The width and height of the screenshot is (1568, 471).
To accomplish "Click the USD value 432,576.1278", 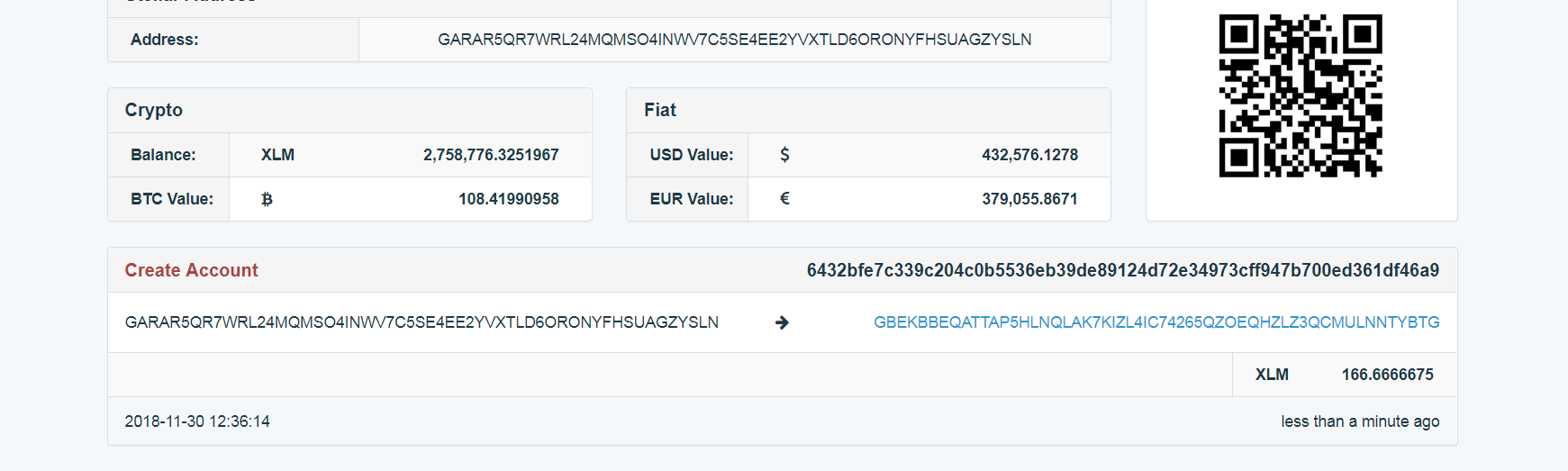I will click(1029, 155).
